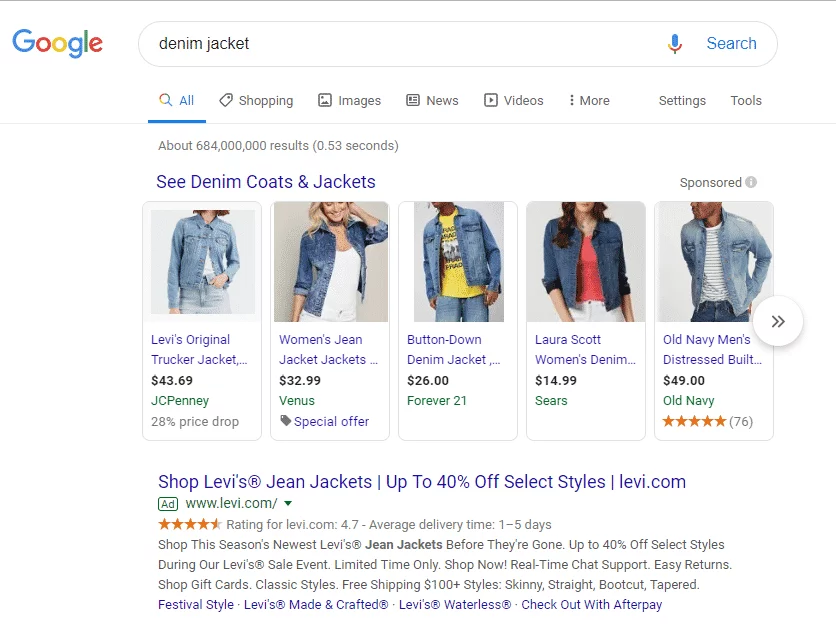The width and height of the screenshot is (836, 628).
Task: Switch to the Shopping tab
Action: [256, 100]
